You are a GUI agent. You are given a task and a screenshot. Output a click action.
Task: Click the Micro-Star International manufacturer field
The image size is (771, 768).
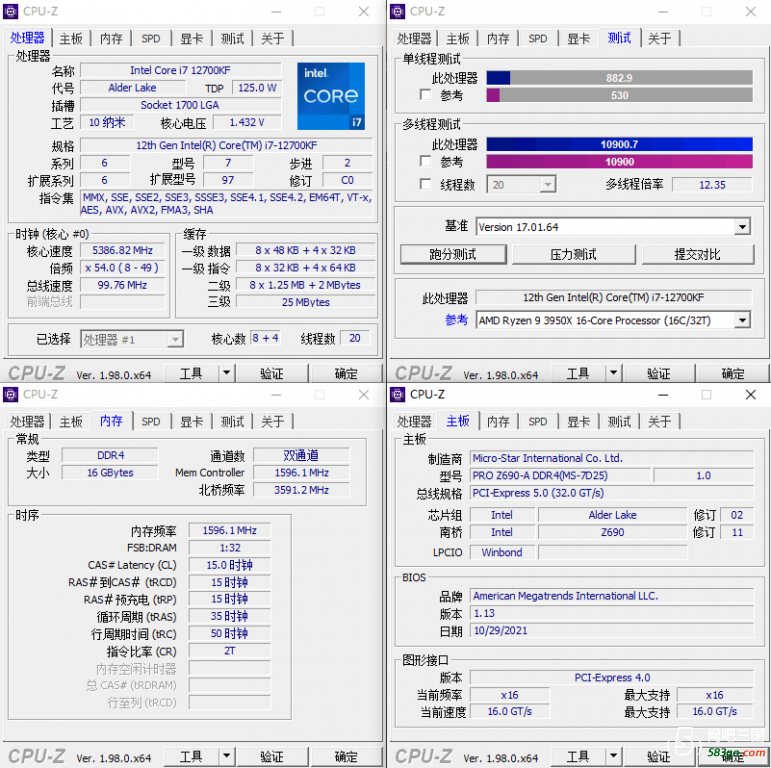pos(612,458)
